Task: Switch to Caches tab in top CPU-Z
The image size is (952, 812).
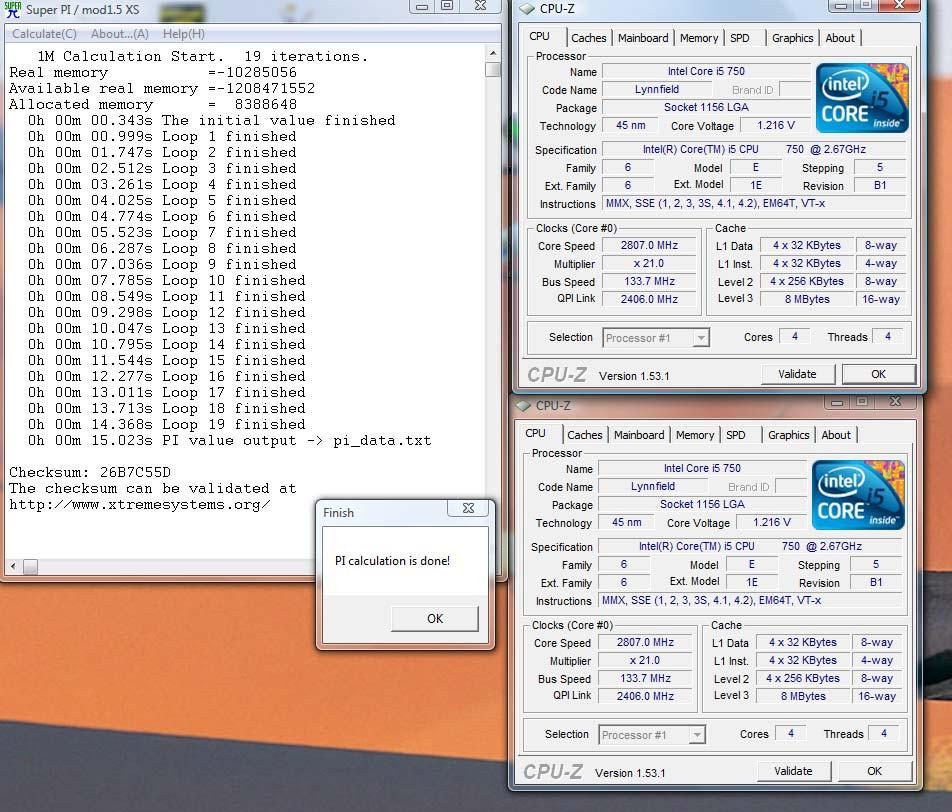Action: (x=588, y=38)
